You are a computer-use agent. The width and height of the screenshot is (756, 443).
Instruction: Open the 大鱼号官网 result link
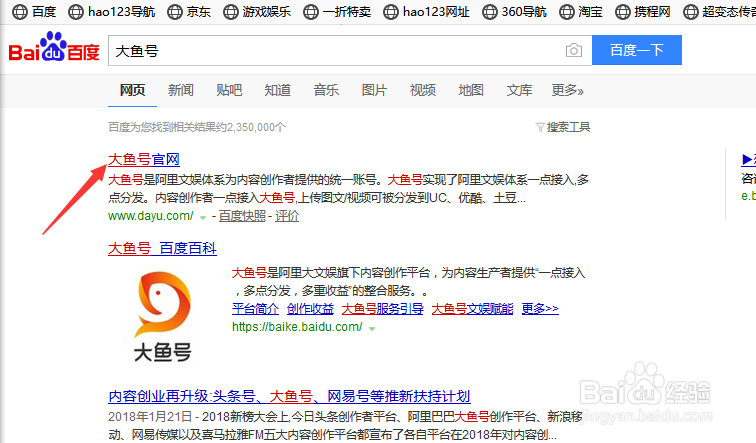(144, 160)
